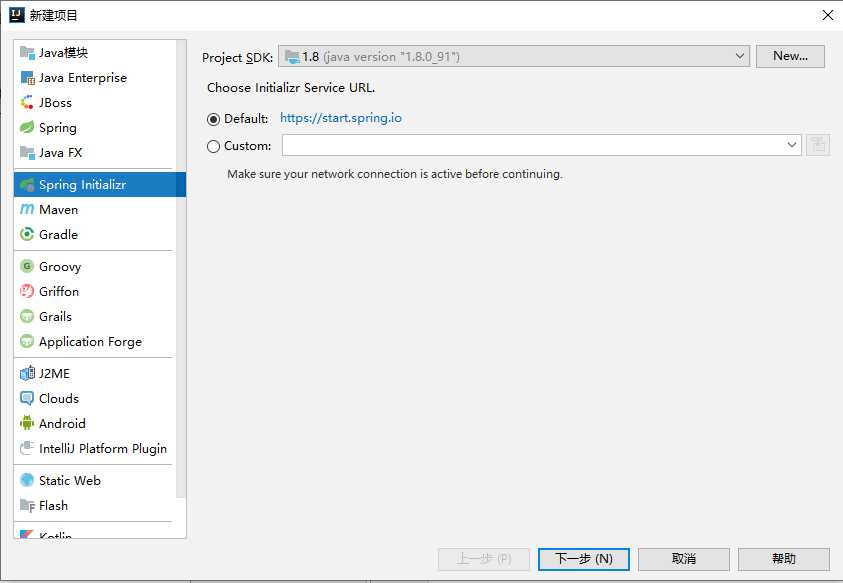Pick JBoss from the project list
This screenshot has width=843, height=583.
click(95, 102)
